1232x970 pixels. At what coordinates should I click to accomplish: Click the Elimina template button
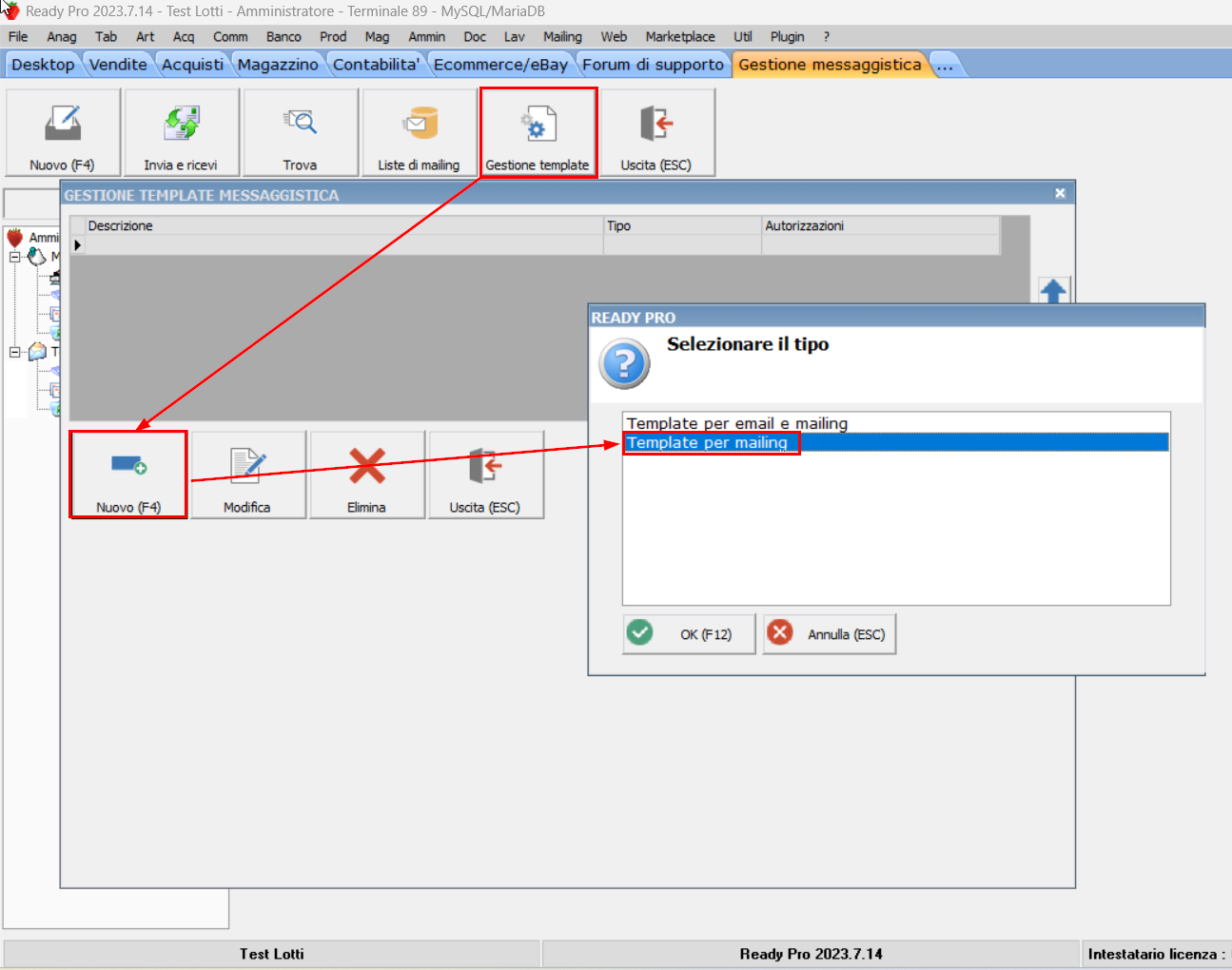point(367,475)
